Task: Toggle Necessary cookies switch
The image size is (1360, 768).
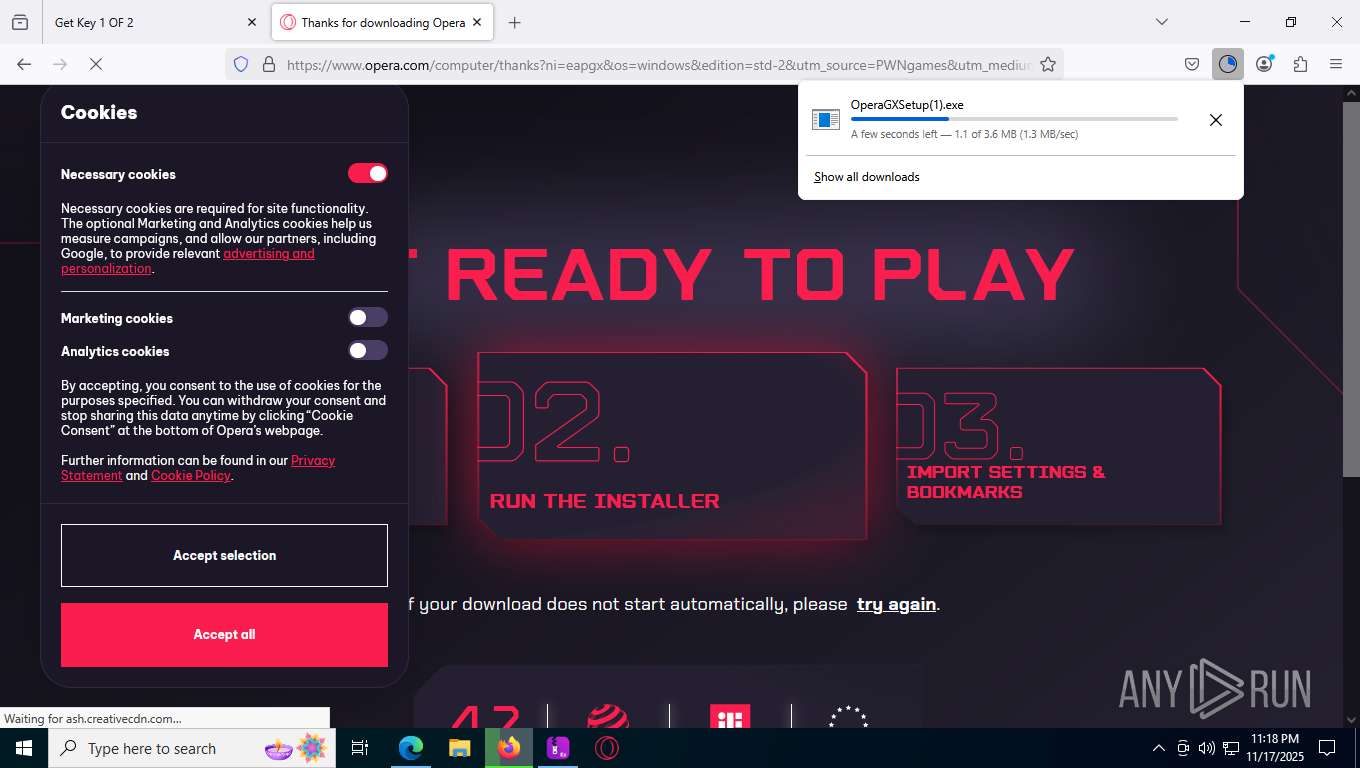Action: 367,173
